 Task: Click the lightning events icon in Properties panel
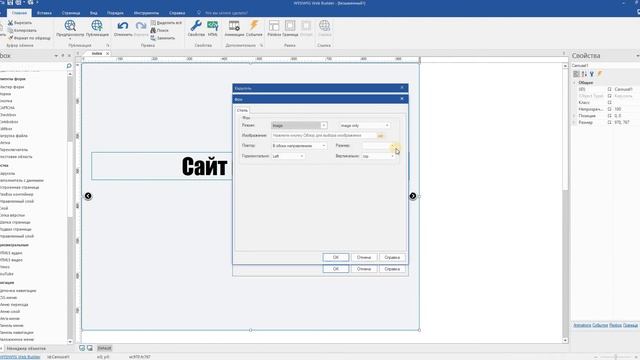[x=600, y=74]
